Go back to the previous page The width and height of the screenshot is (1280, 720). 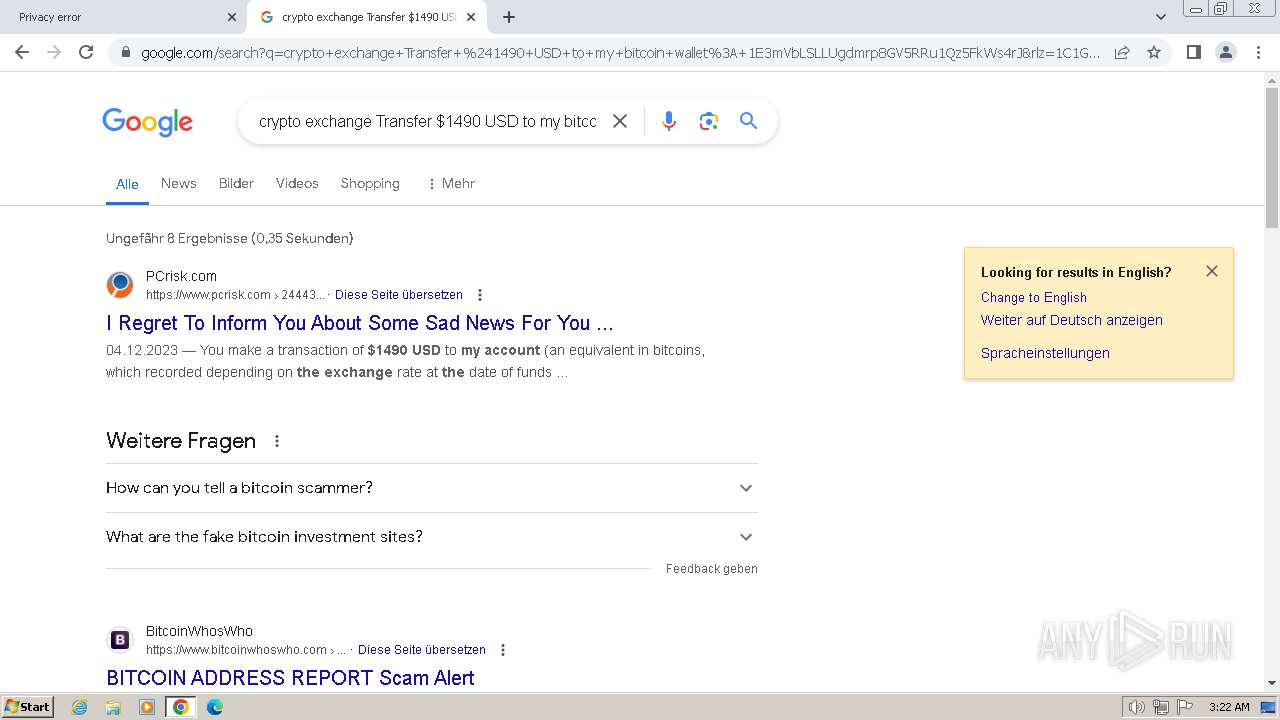click(22, 52)
